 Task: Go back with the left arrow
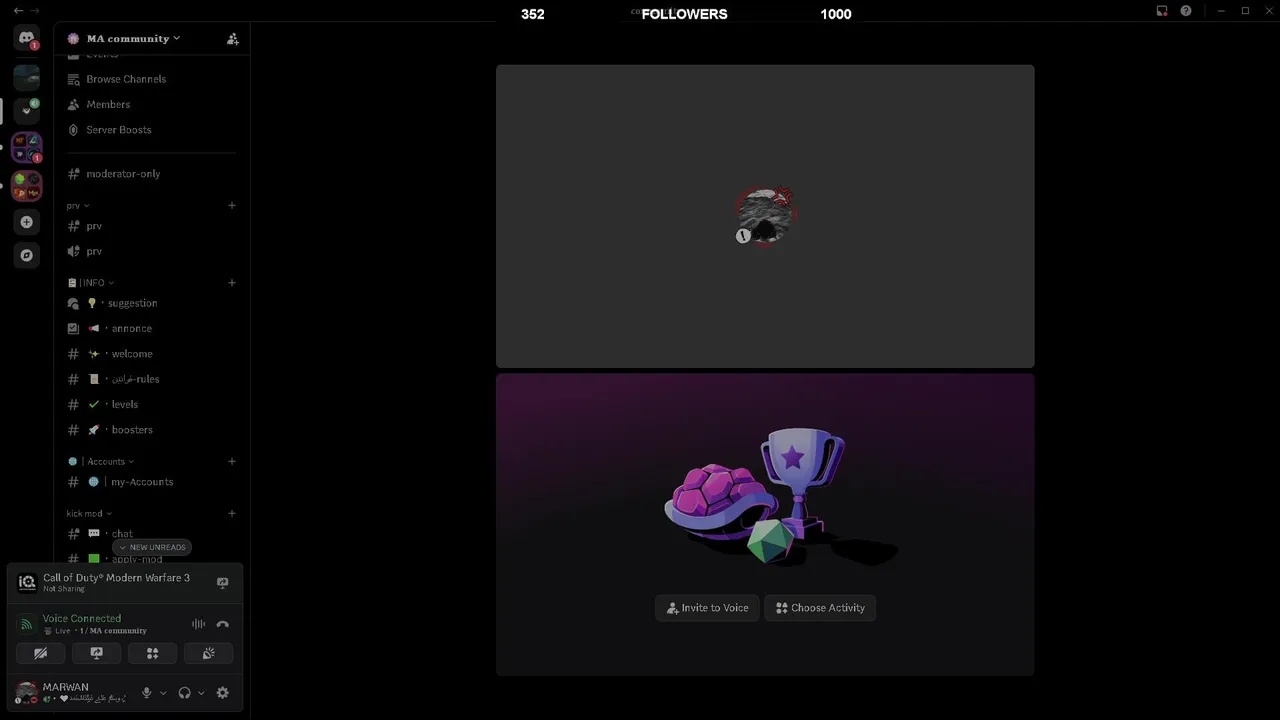pyautogui.click(x=18, y=10)
